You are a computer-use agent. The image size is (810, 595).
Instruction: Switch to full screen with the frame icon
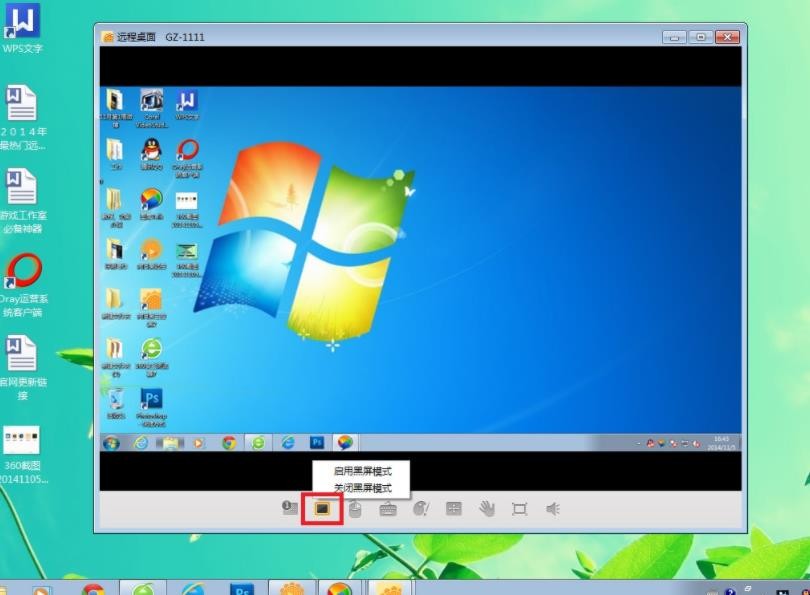pyautogui.click(x=519, y=509)
